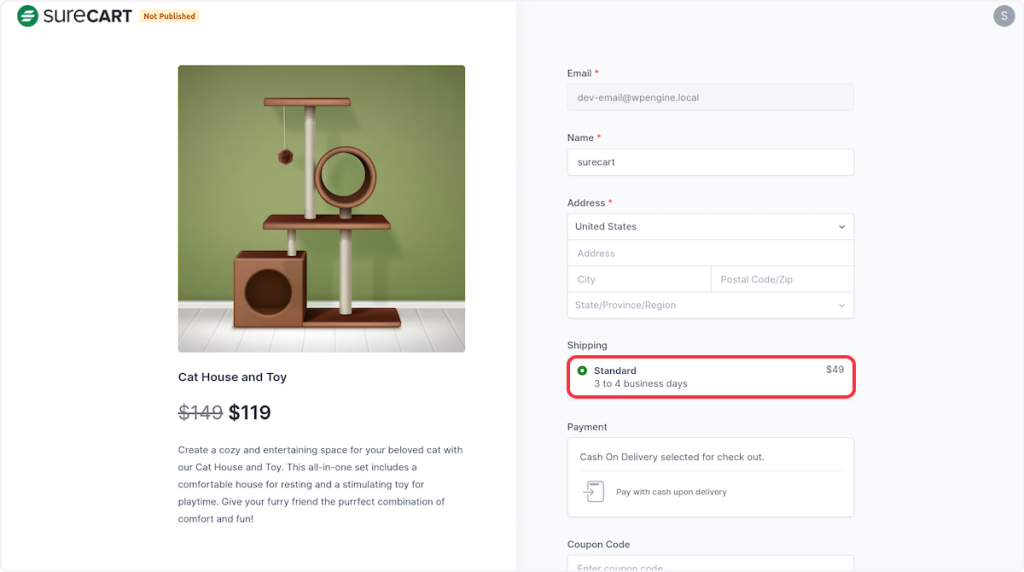1024x572 pixels.
Task: Click into the City field
Action: 639,279
